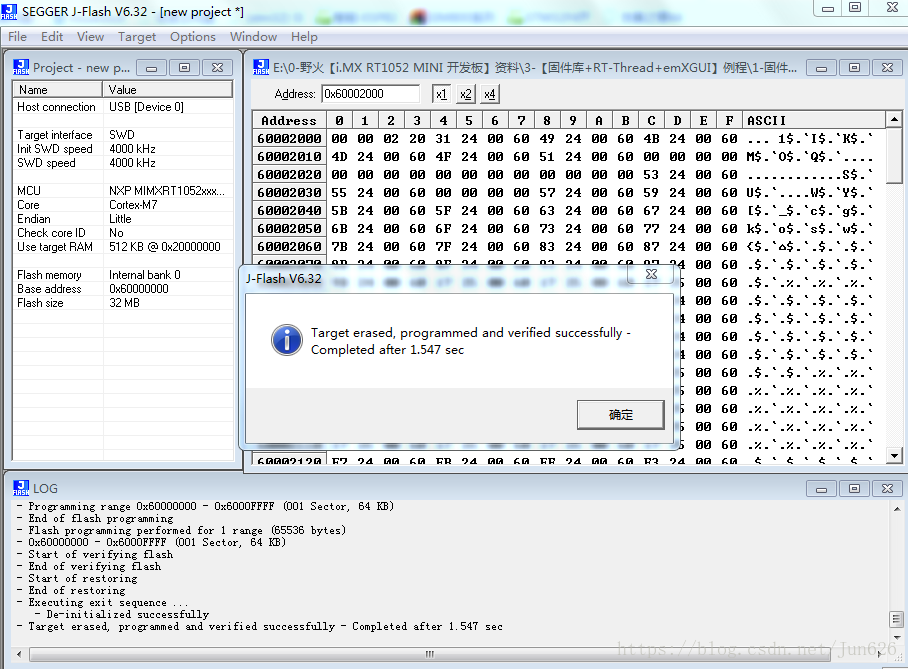Viewport: 908px width, 669px height.
Task: Click the SEGGER J-Flash application icon in title bar
Action: pos(9,11)
